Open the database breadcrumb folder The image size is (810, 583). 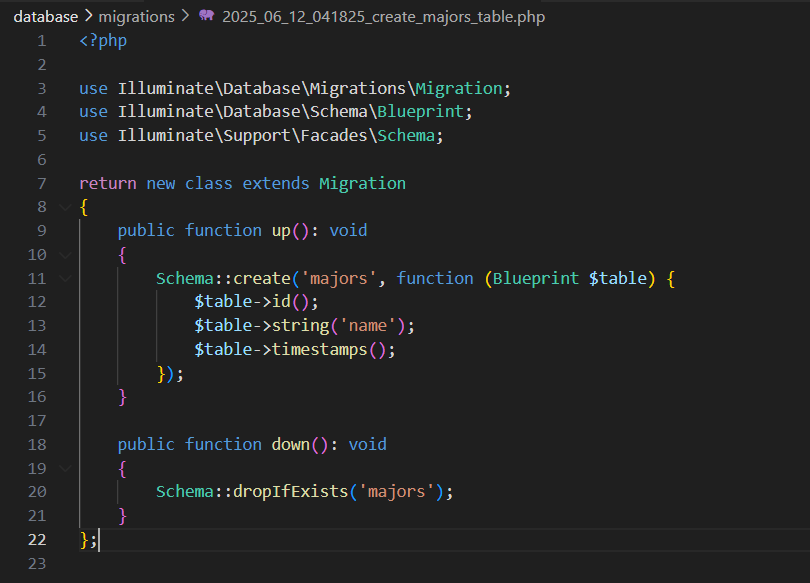tap(45, 17)
